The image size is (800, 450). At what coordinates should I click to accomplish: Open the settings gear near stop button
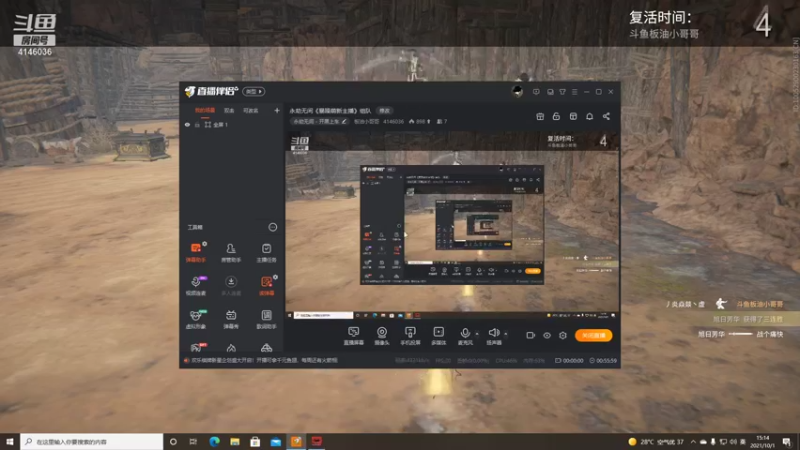pyautogui.click(x=563, y=335)
